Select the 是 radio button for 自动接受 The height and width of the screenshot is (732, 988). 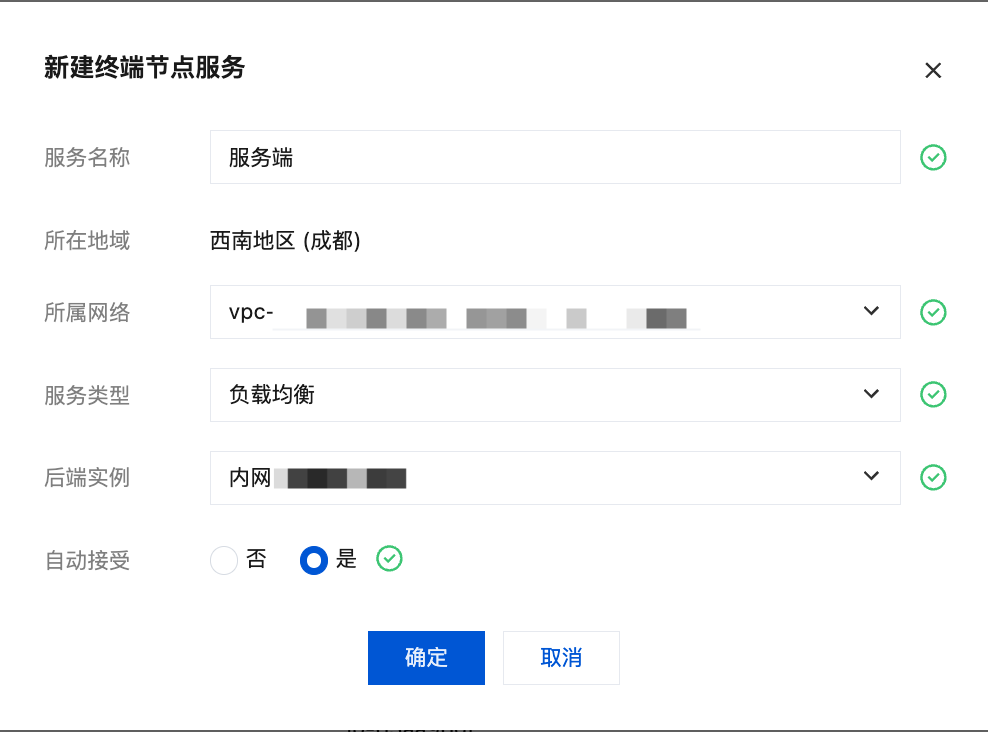point(314,560)
